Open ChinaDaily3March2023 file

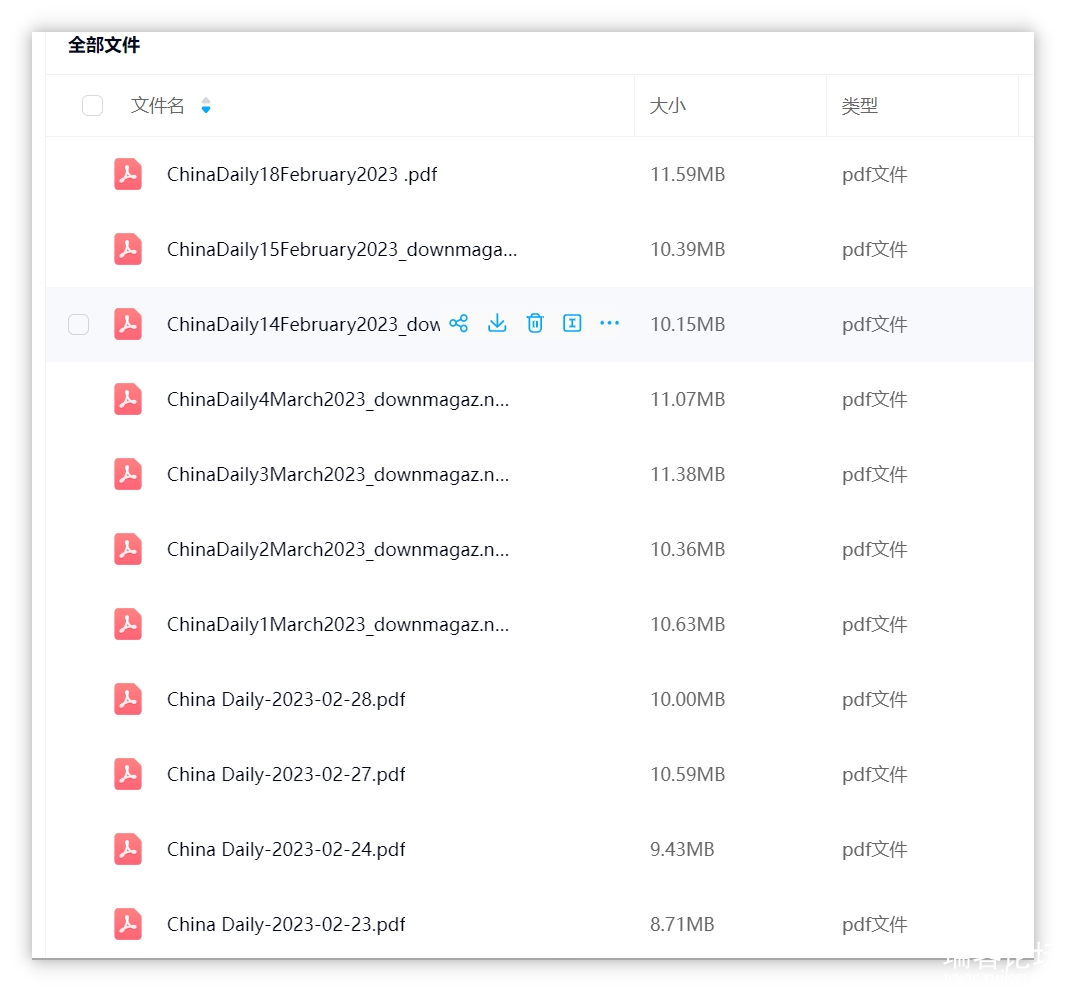[x=338, y=474]
